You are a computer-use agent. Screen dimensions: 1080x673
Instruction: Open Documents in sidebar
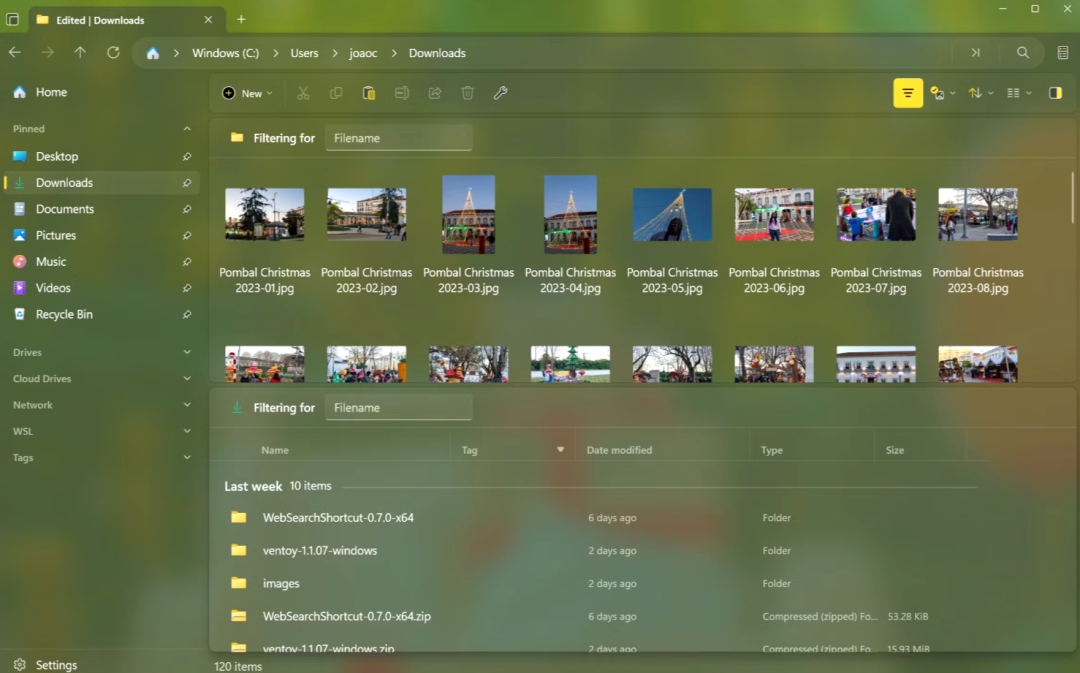pyautogui.click(x=101, y=209)
